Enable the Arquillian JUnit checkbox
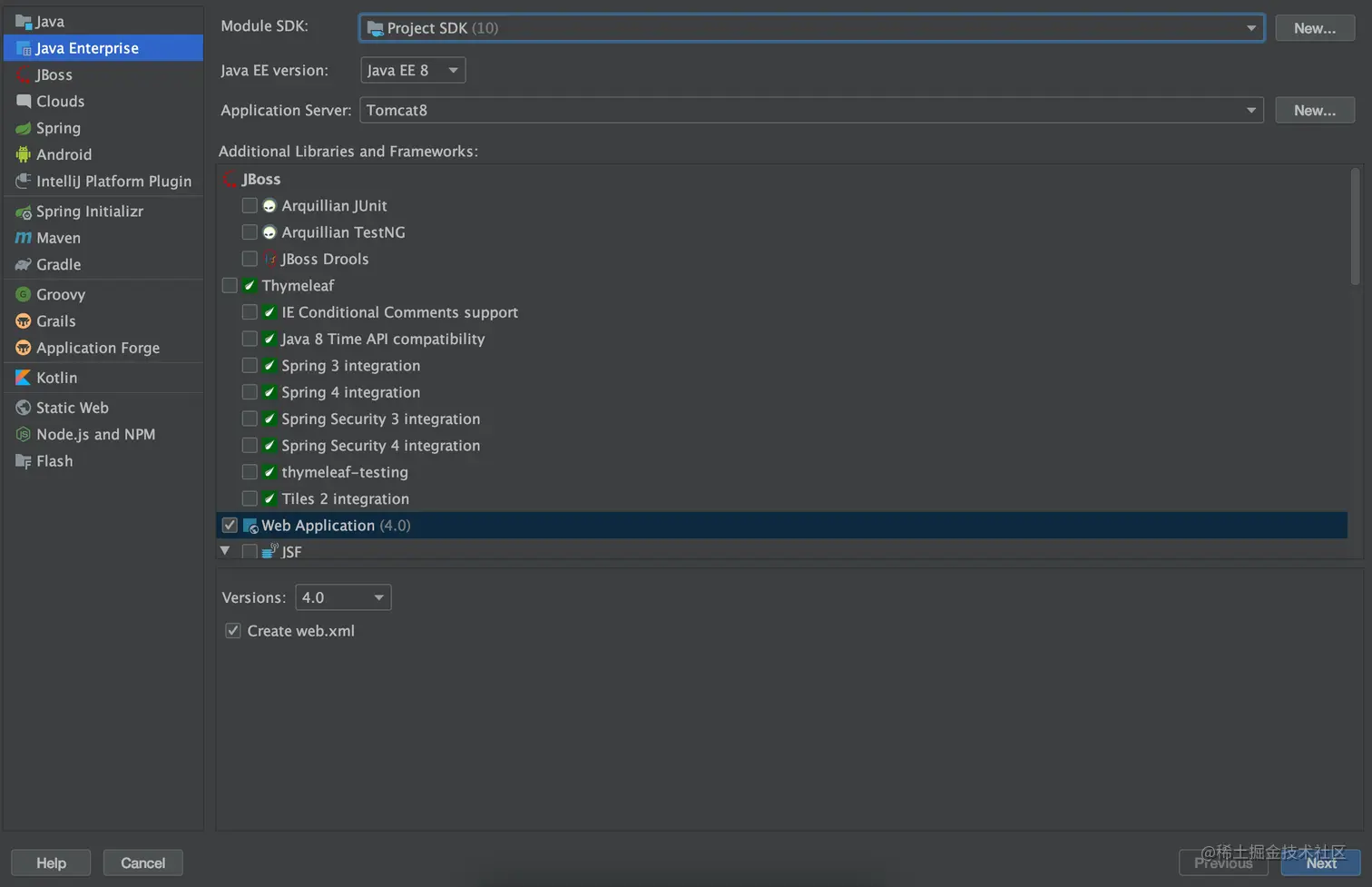1372x887 pixels. [x=250, y=206]
